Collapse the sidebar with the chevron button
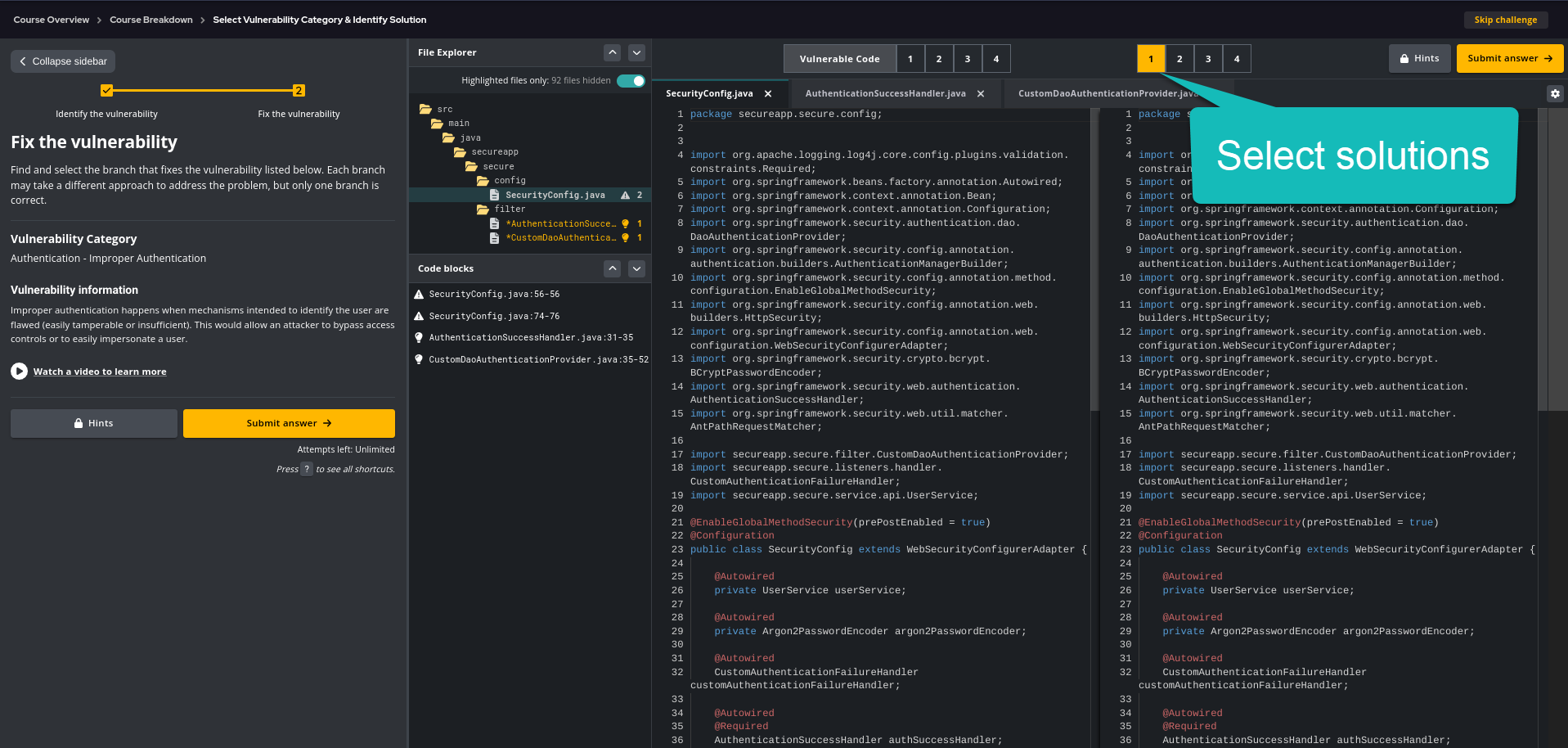The width and height of the screenshot is (1568, 748). (x=63, y=61)
